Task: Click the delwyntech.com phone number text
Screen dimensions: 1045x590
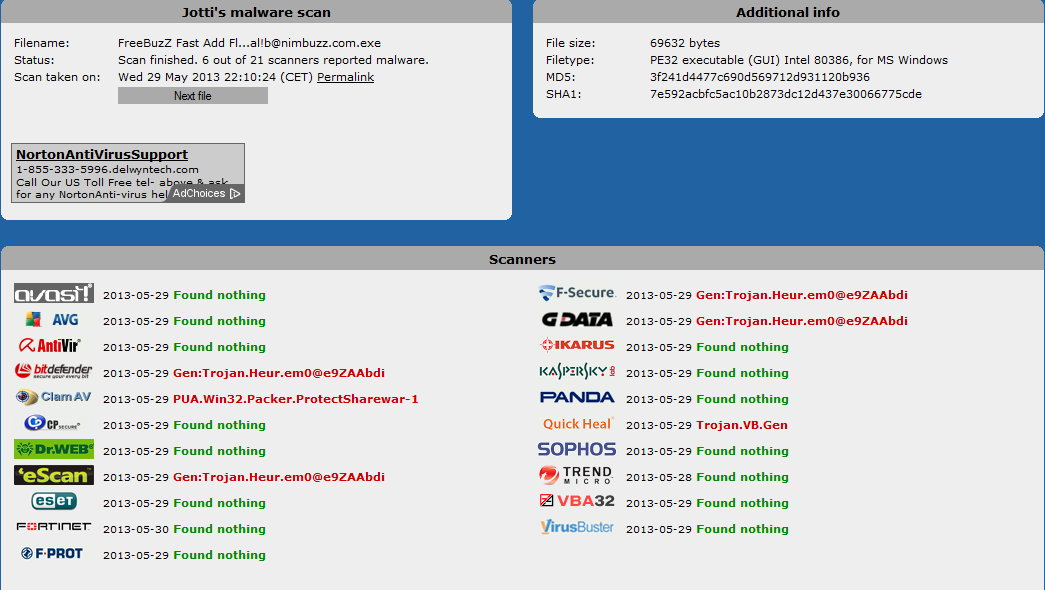Action: coord(107,169)
